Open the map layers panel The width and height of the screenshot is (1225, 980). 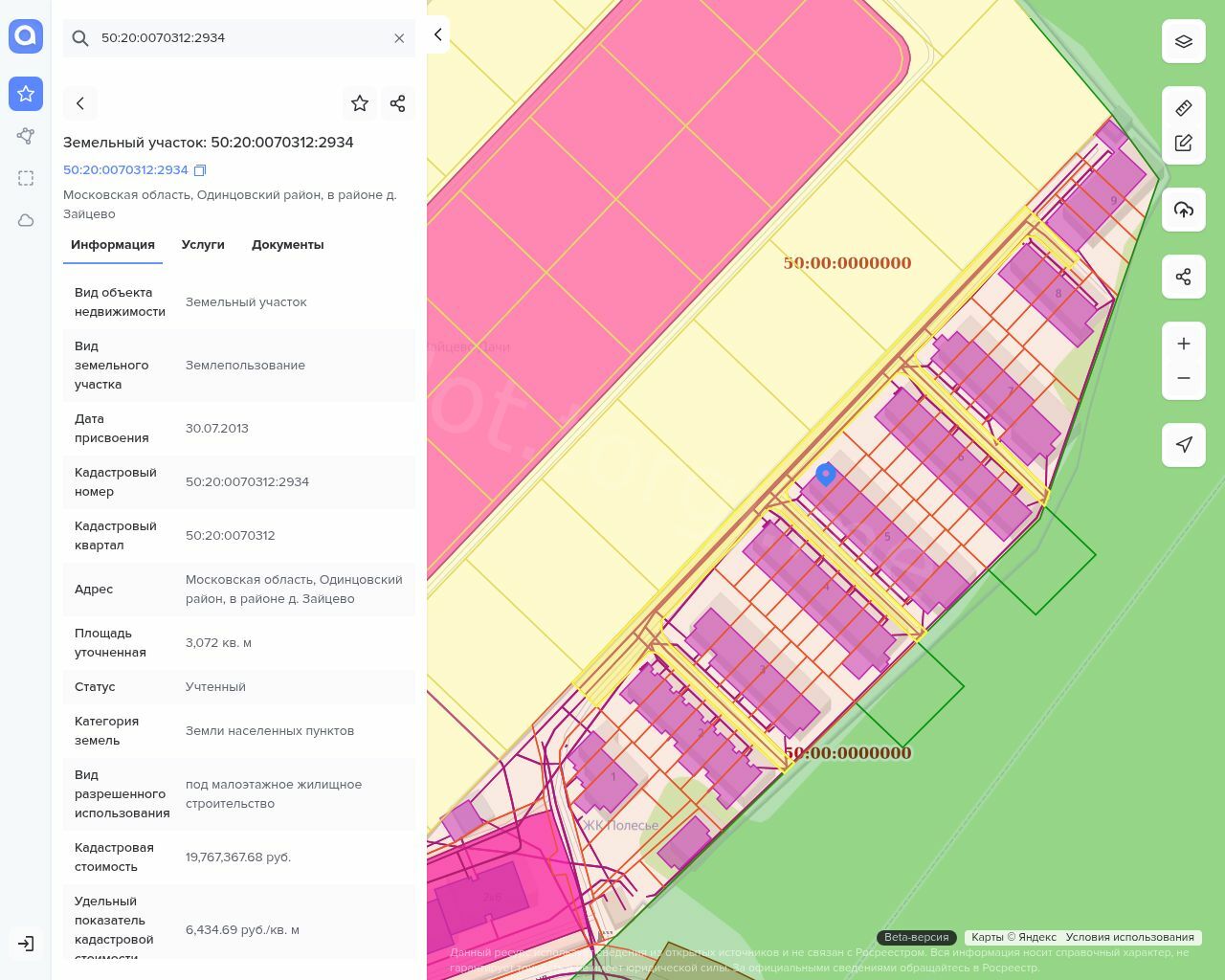[x=1184, y=41]
